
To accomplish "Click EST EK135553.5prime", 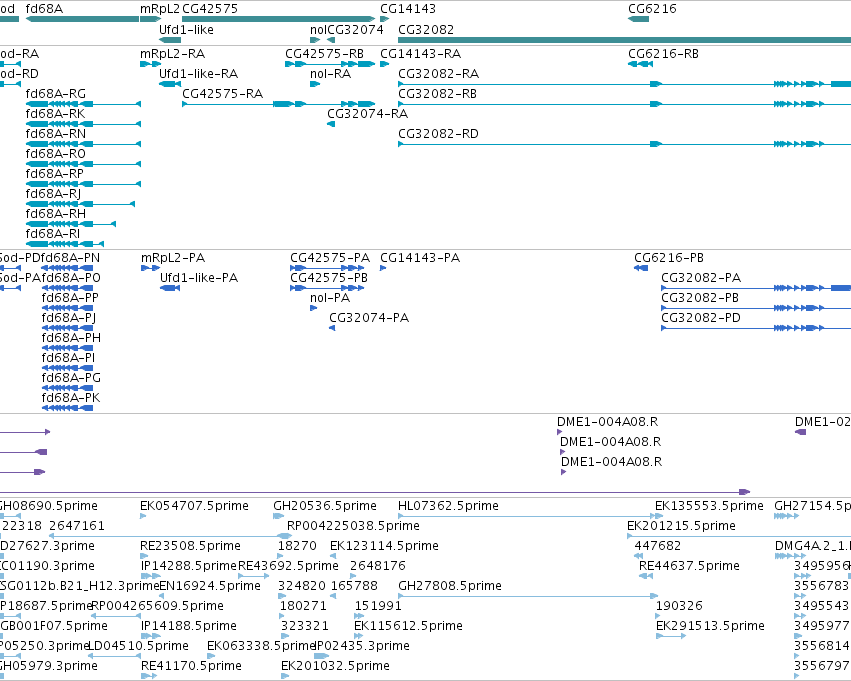I will (709, 506).
